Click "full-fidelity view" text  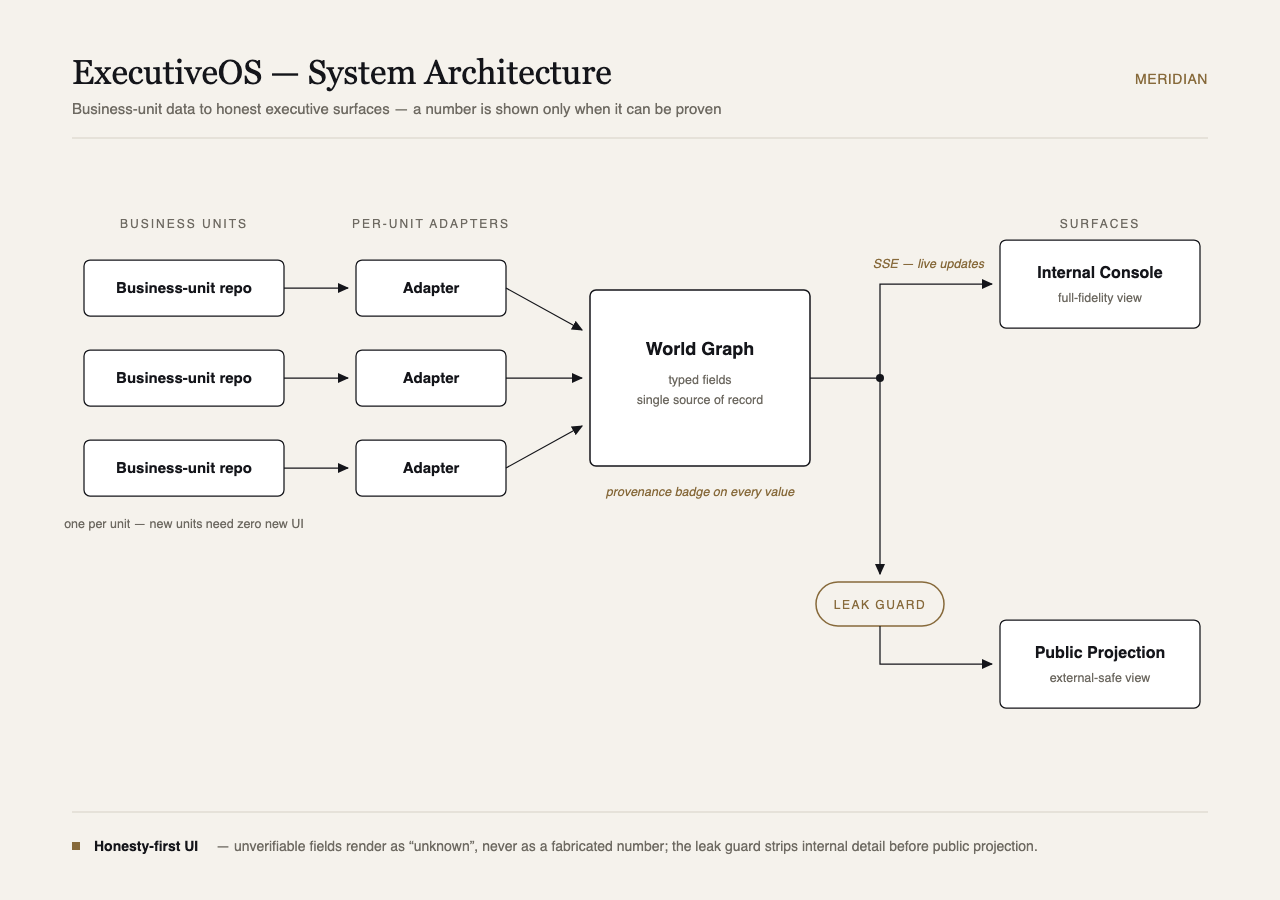coord(1100,298)
